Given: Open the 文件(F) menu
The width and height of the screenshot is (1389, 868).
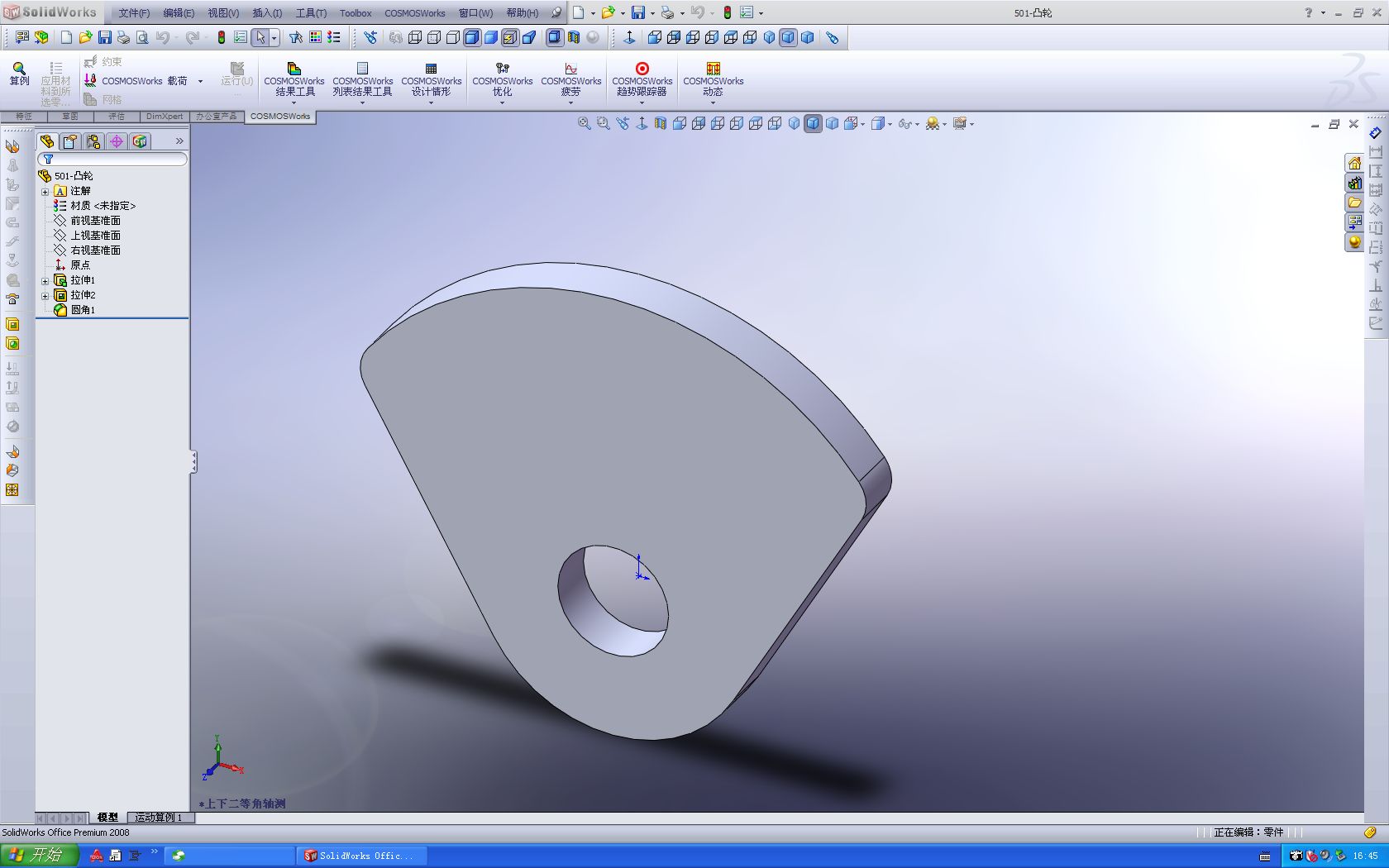Looking at the screenshot, I should (134, 13).
